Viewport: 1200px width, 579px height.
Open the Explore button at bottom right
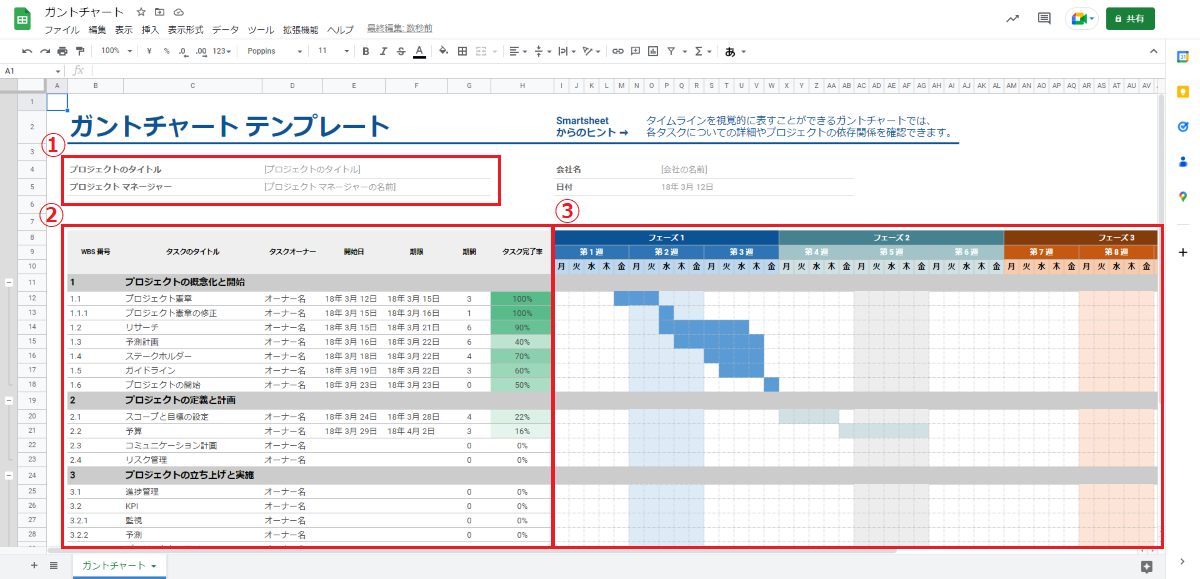tap(1147, 566)
